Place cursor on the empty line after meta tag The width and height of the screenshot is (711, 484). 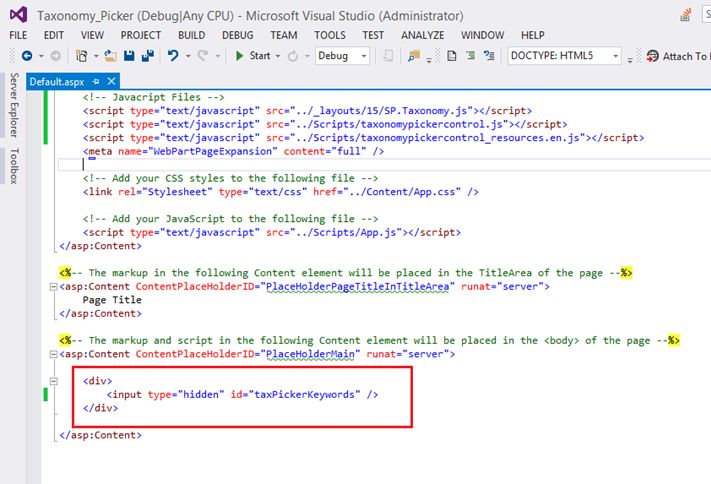pyautogui.click(x=384, y=165)
